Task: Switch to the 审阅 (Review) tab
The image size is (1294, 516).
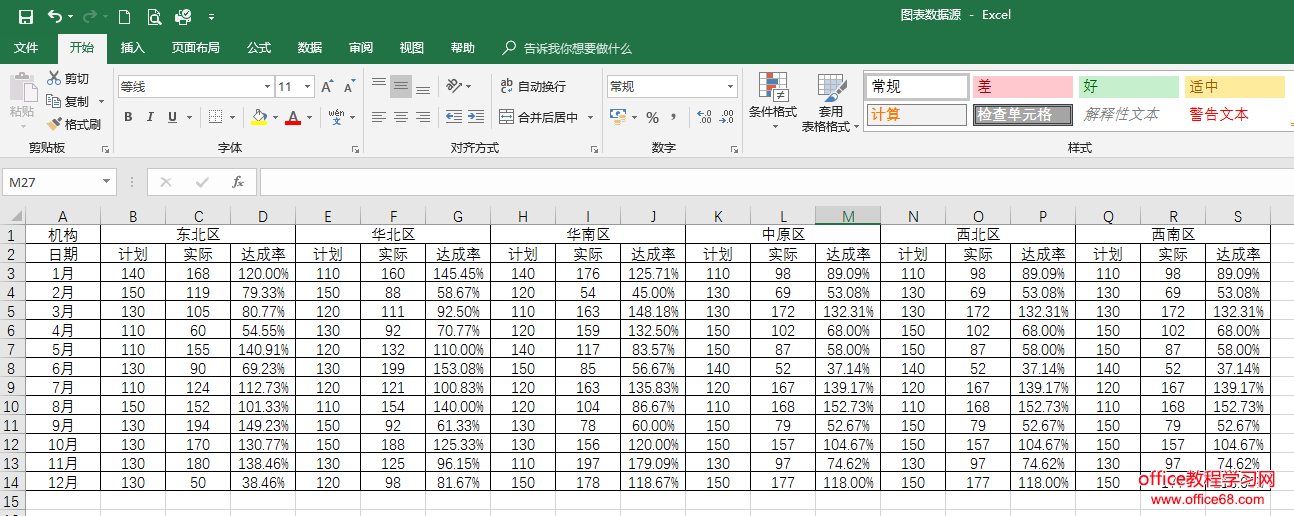Action: tap(361, 48)
